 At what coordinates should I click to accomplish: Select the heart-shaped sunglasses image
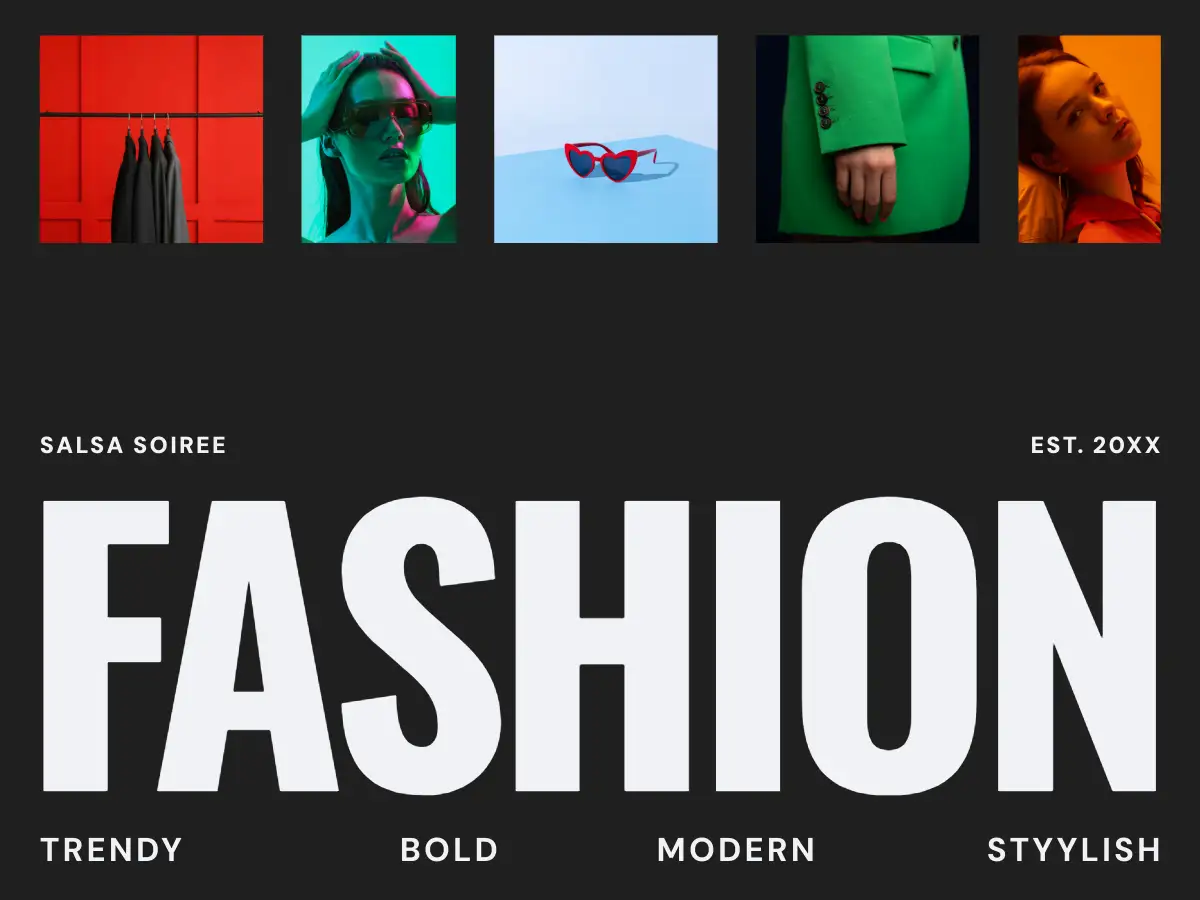pyautogui.click(x=606, y=139)
